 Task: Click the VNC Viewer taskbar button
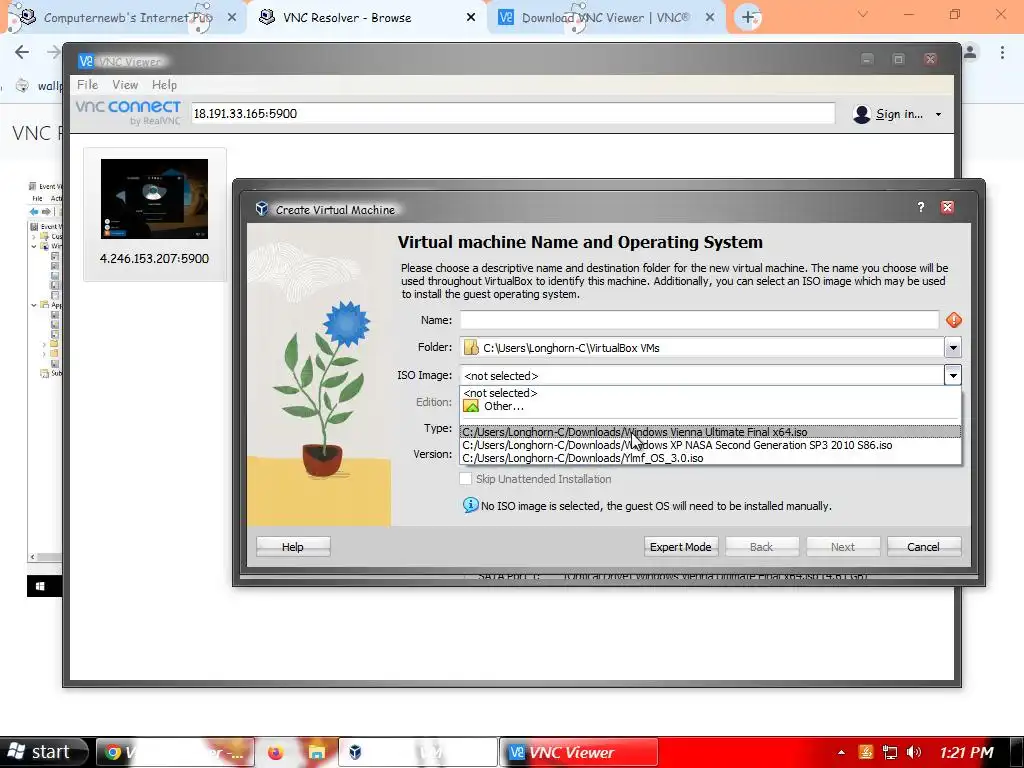point(579,752)
